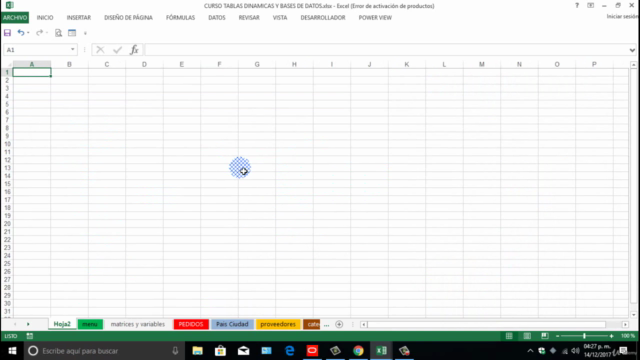Image resolution: width=640 pixels, height=360 pixels.
Task: Click Iniciar sesión link
Action: click(622, 16)
